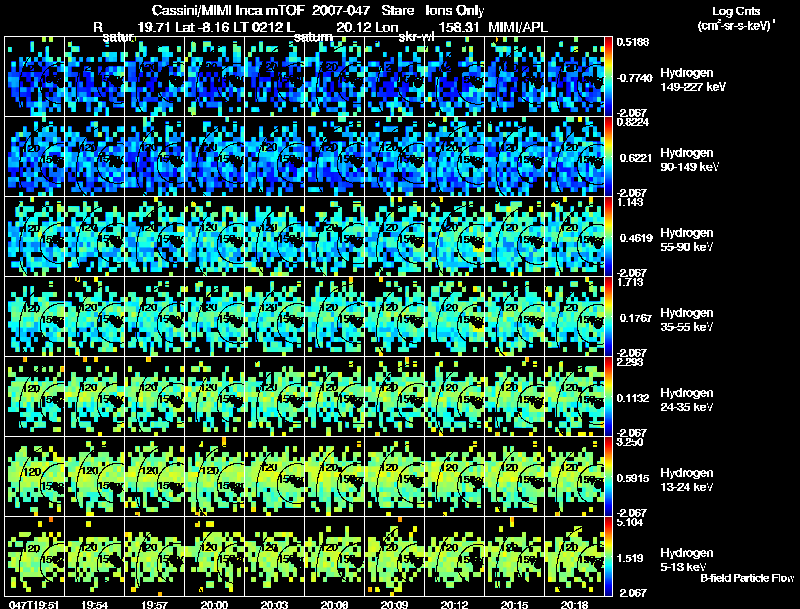Click the color scale value '0.4619'
Screen dimensions: 800x609
pyautogui.click(x=635, y=238)
